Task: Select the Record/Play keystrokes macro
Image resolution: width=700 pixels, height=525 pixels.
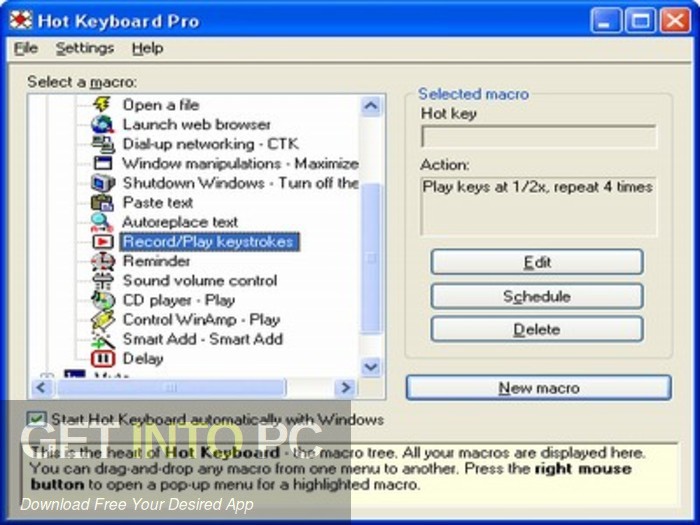Action: coord(208,242)
